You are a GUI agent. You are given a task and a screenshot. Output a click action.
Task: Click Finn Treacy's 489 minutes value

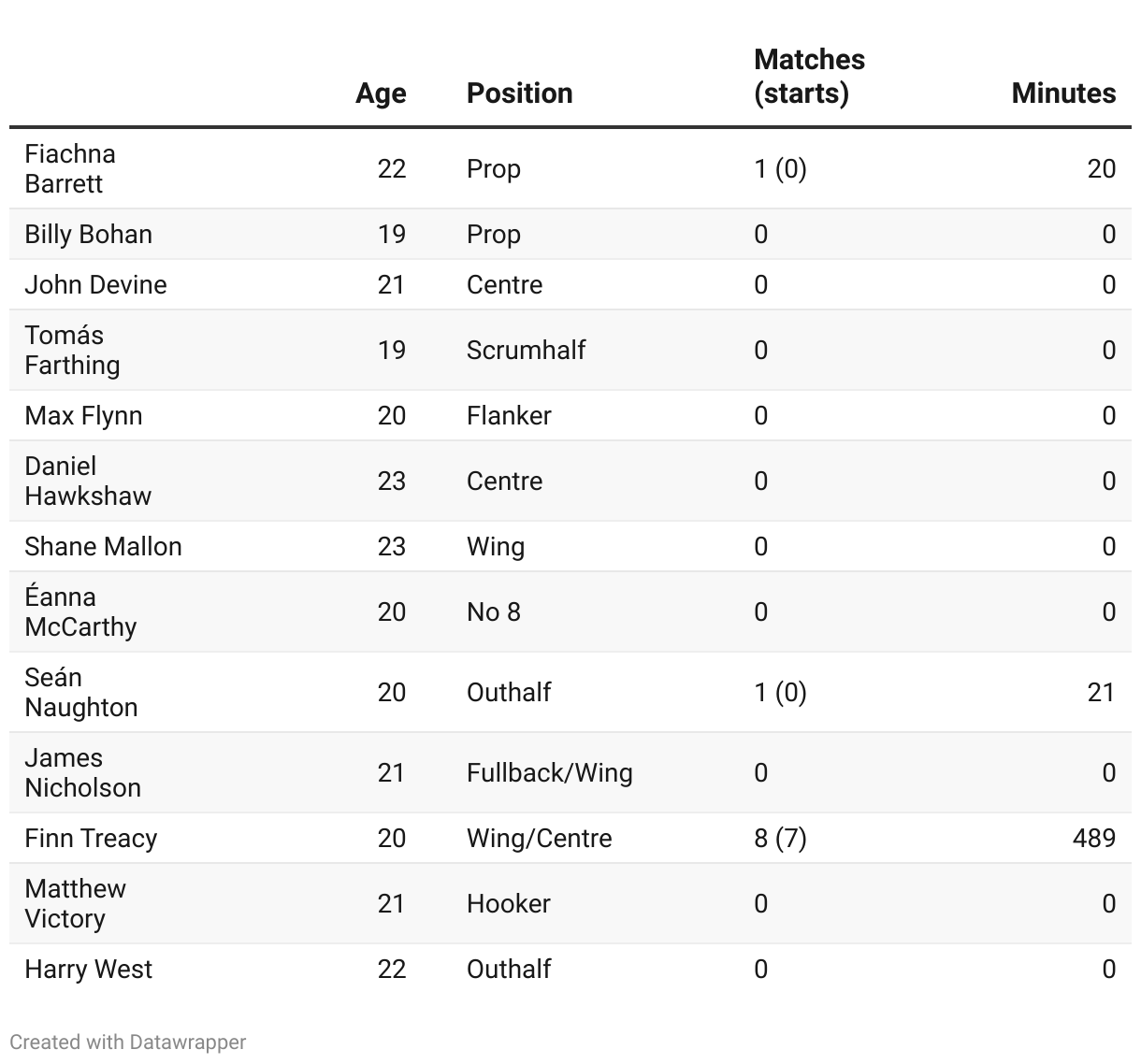pyautogui.click(x=1093, y=838)
